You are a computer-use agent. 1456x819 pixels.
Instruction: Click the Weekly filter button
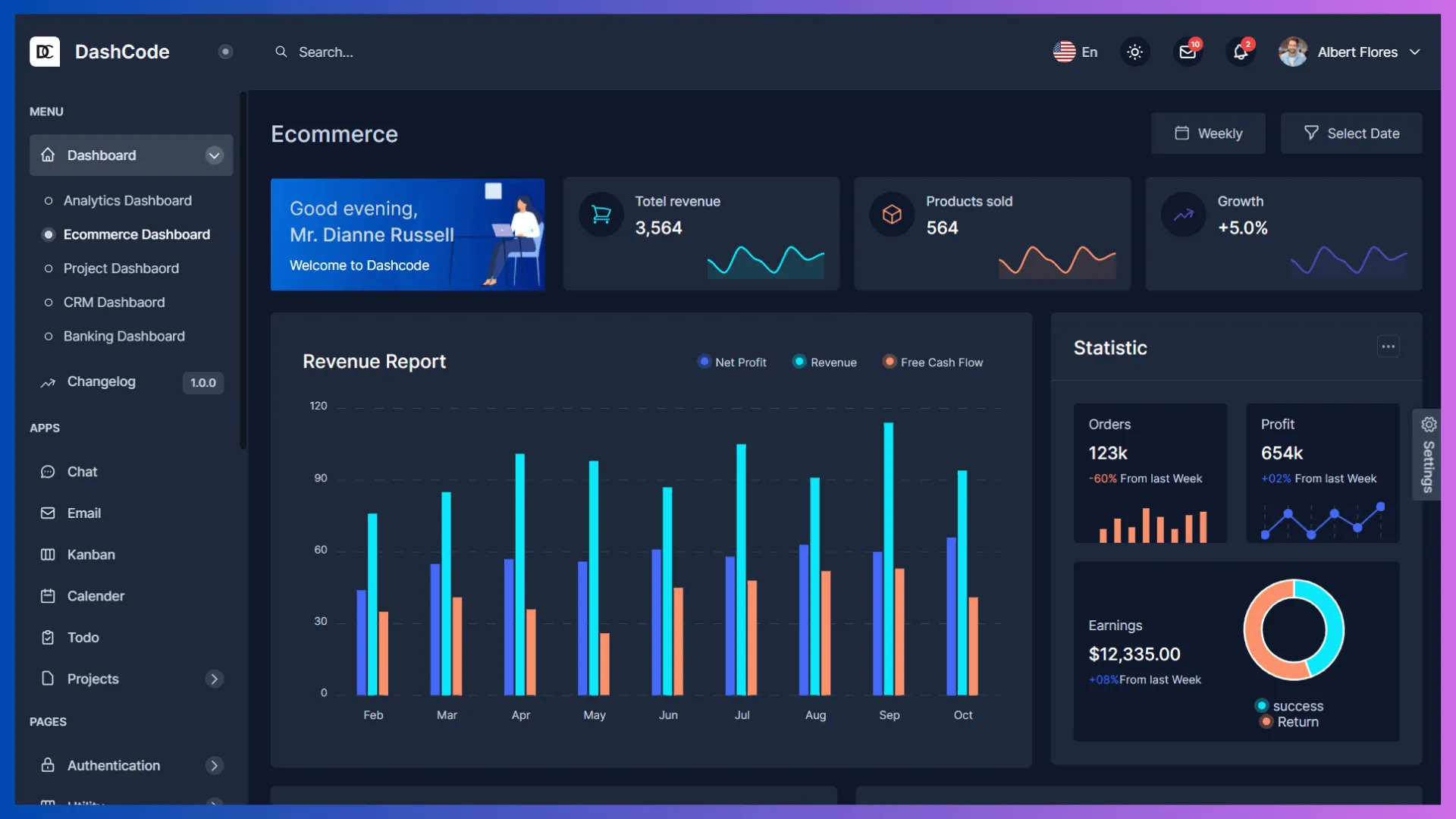click(x=1208, y=133)
